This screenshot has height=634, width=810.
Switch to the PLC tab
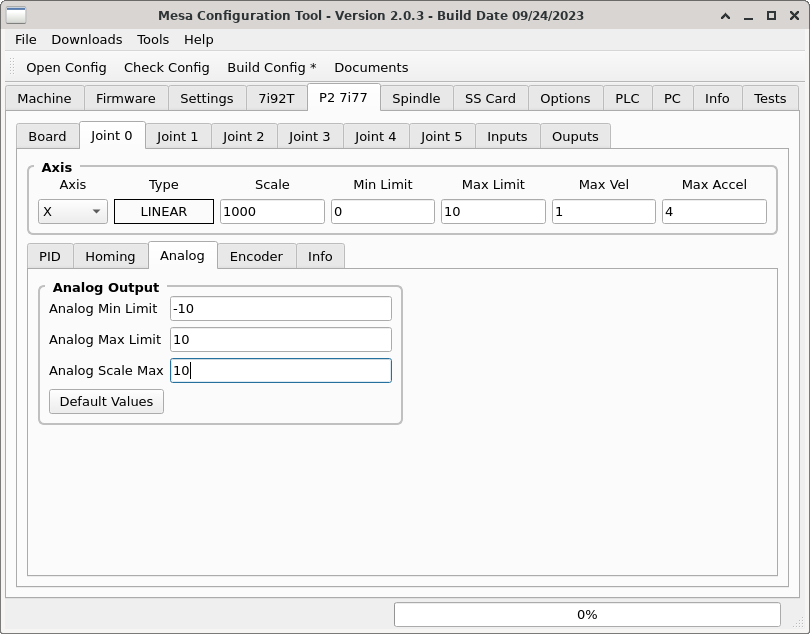[x=627, y=98]
